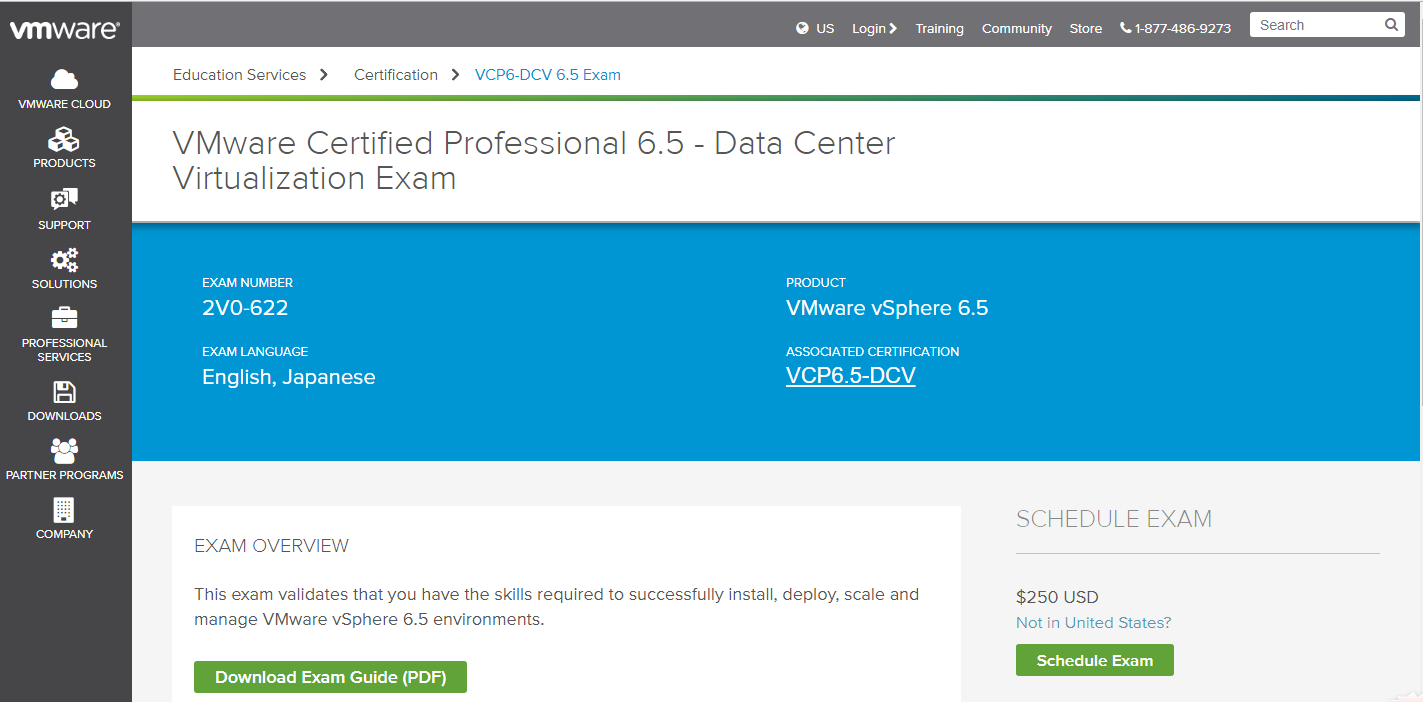Image resolution: width=1423 pixels, height=702 pixels.
Task: Open the Solutions gears icon
Action: pos(64,260)
